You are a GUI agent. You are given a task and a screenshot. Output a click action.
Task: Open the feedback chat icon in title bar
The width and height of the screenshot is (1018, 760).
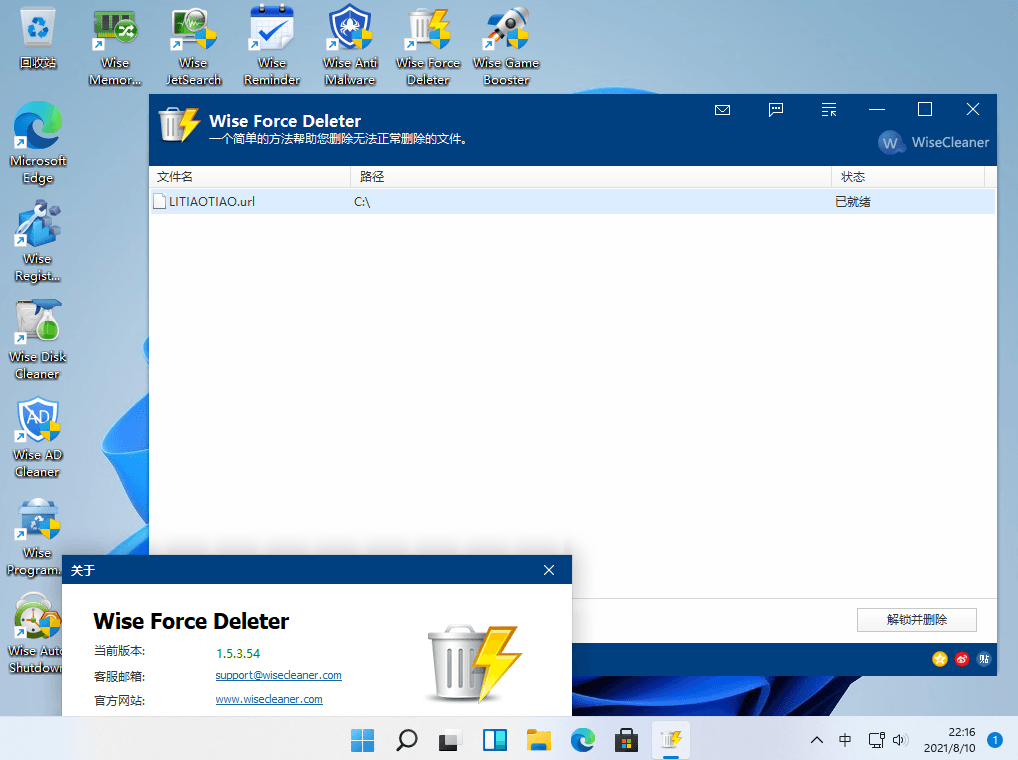[x=776, y=110]
